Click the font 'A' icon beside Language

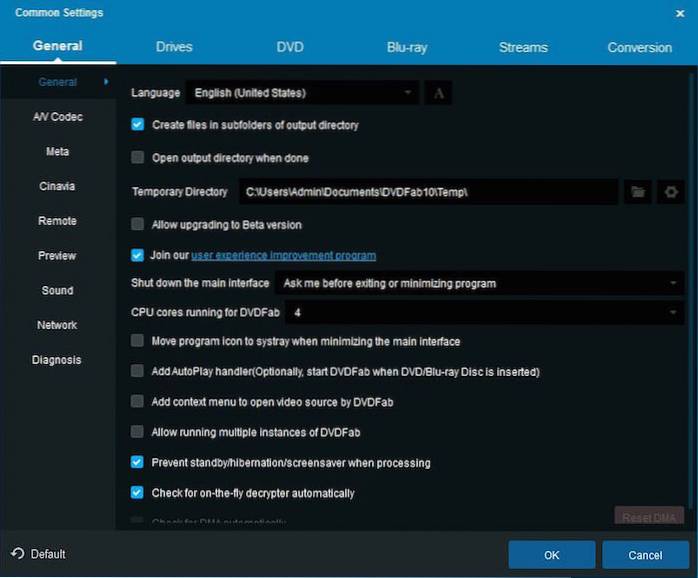coord(439,93)
